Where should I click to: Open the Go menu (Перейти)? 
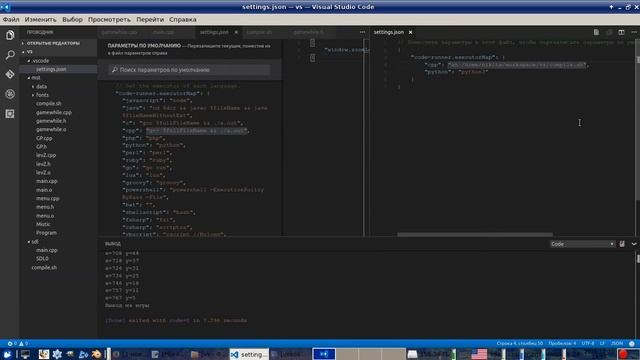pos(150,19)
